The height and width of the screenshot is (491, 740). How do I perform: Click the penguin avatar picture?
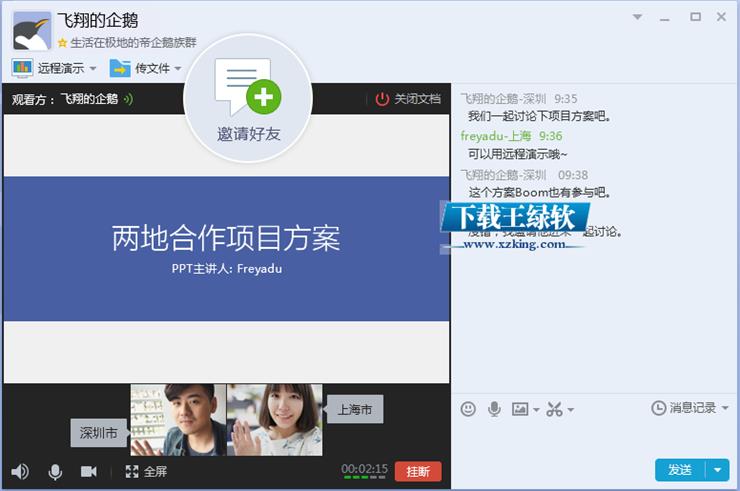click(32, 31)
